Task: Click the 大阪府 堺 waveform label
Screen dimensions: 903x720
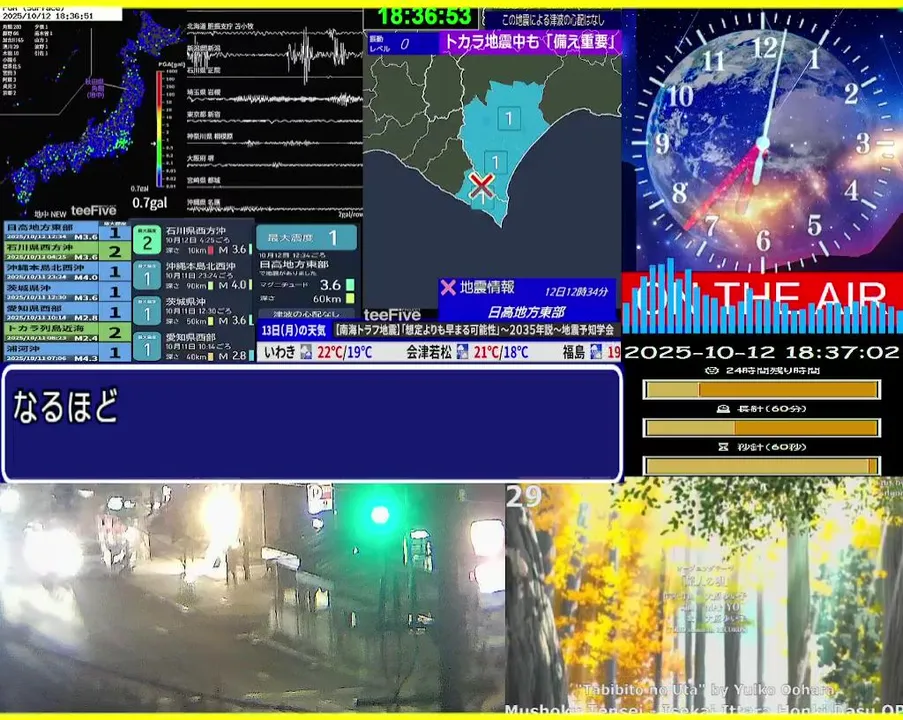Action: pos(200,158)
